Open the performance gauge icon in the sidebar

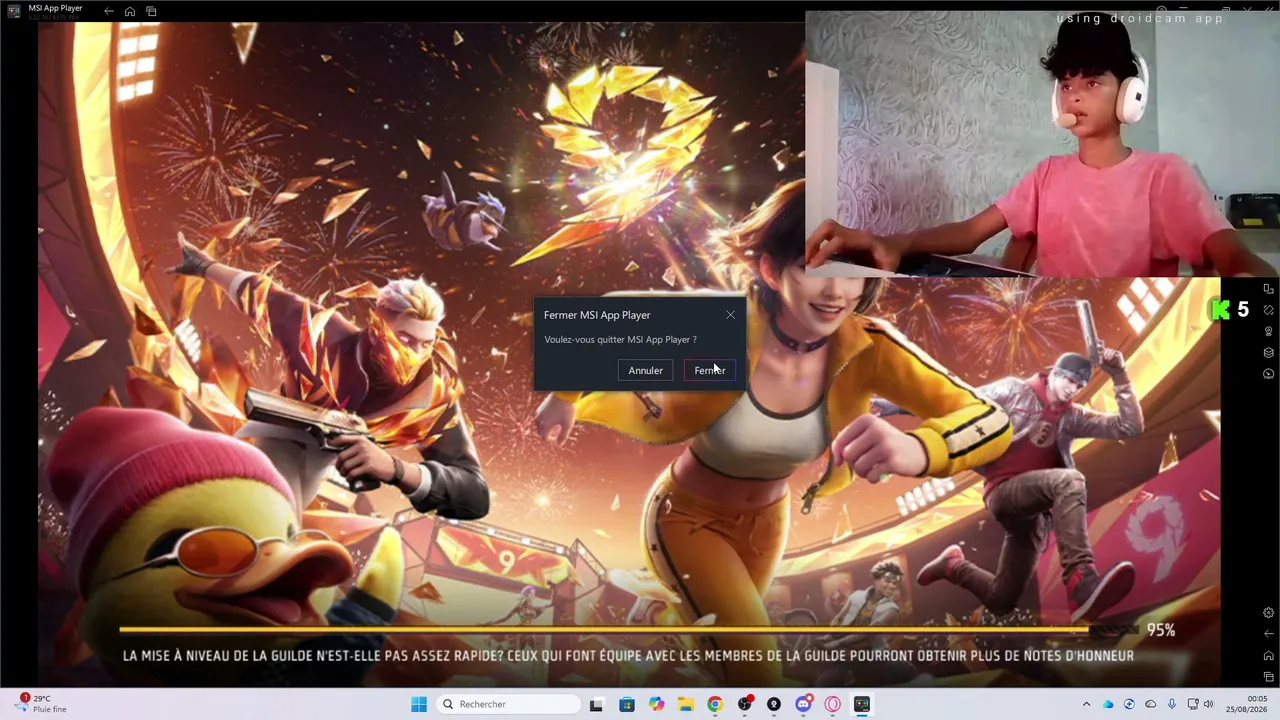click(1268, 373)
